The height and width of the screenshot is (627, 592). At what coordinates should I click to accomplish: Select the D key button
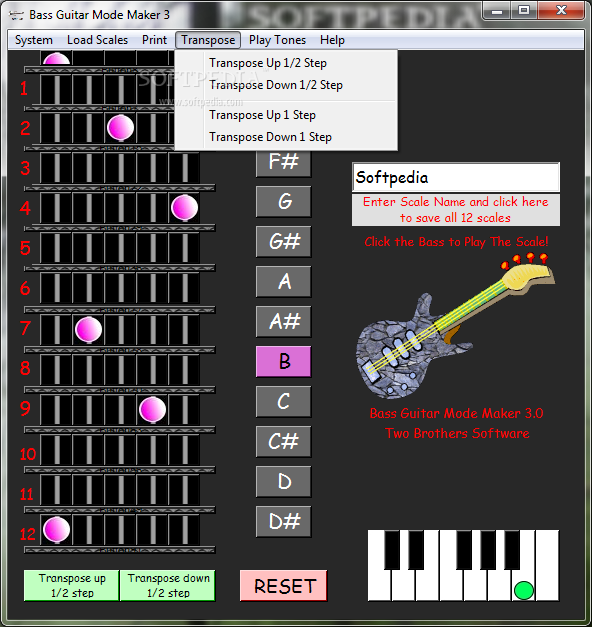click(284, 481)
